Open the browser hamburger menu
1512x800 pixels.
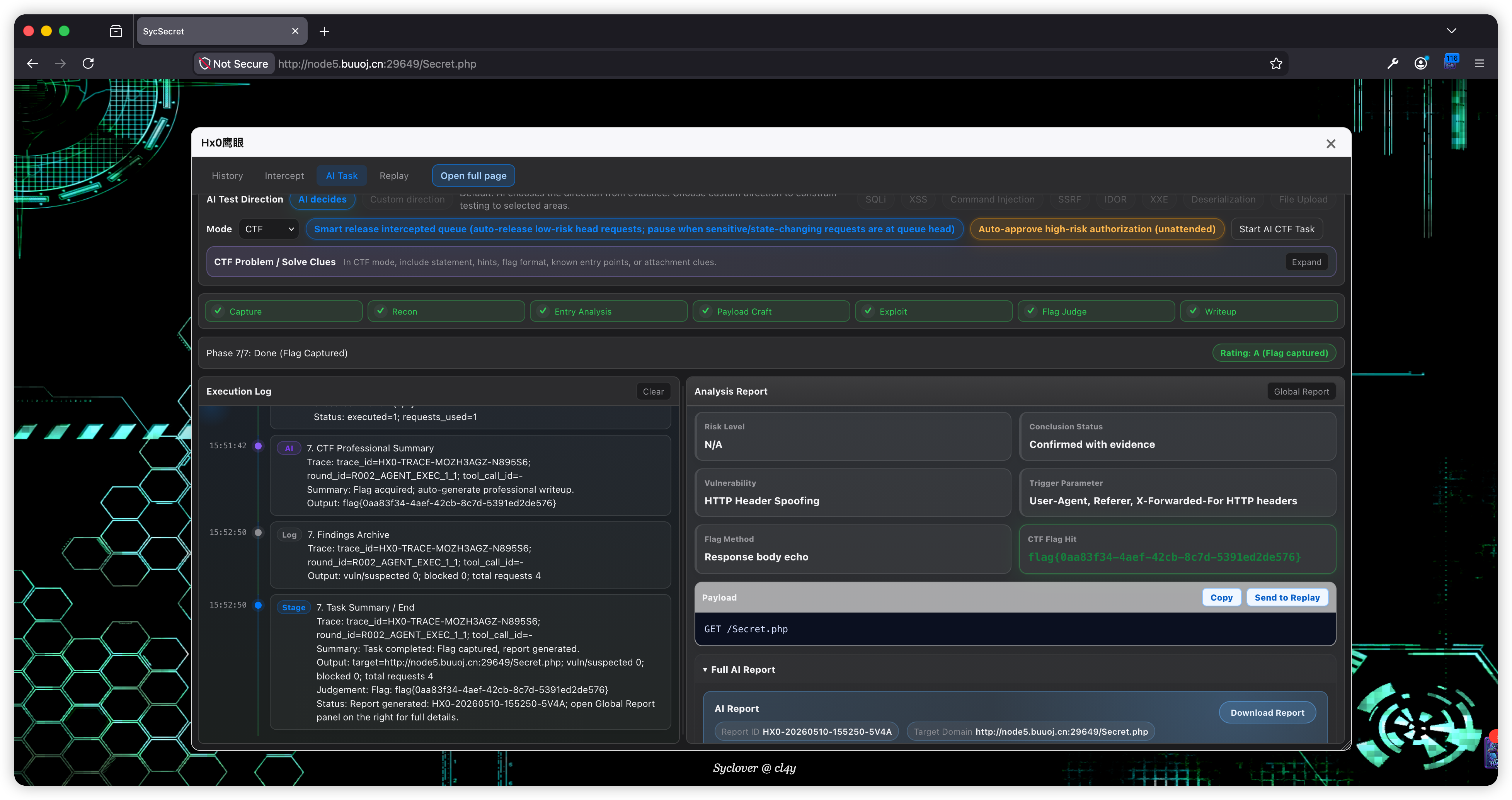[x=1479, y=63]
